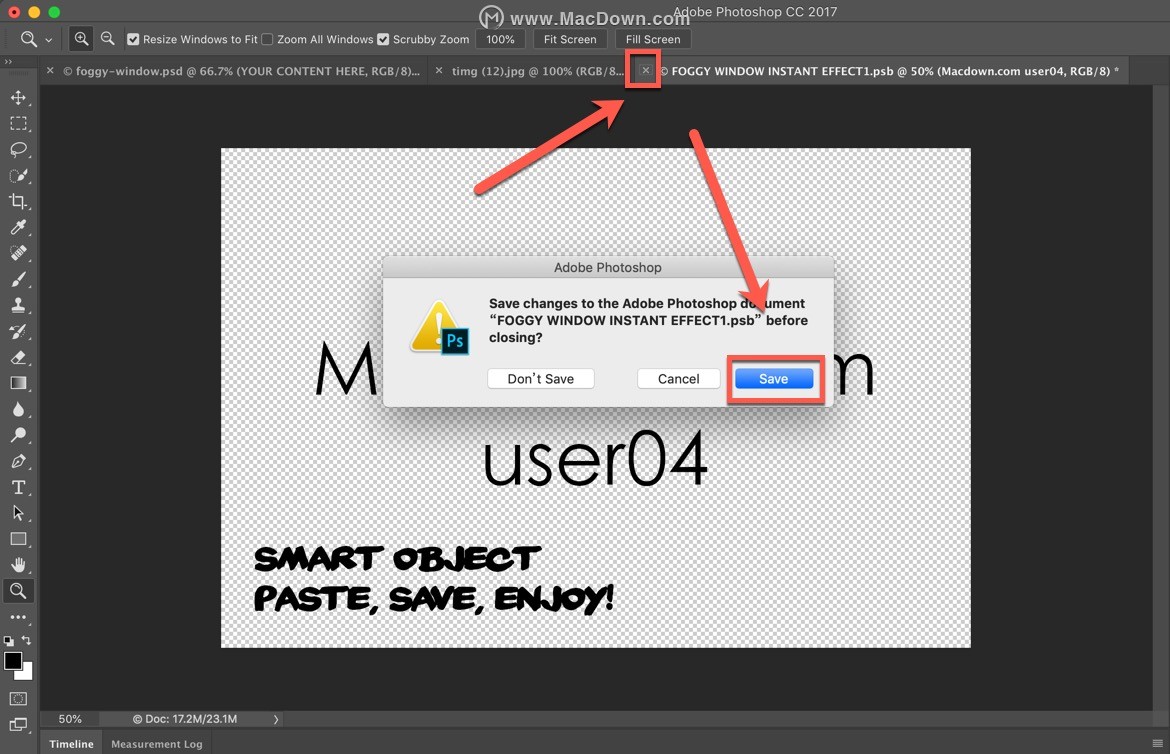1170x754 pixels.
Task: Close the timg (12).jpg document tab
Action: tap(439, 70)
